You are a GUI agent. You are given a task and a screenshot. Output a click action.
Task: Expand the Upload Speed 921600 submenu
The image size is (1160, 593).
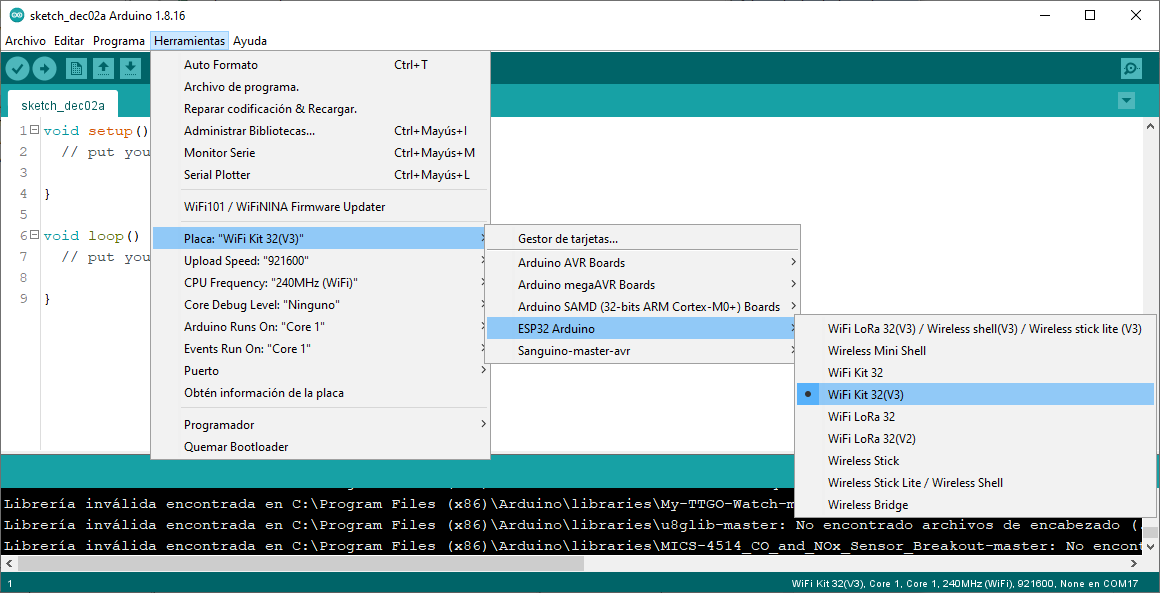coord(320,260)
